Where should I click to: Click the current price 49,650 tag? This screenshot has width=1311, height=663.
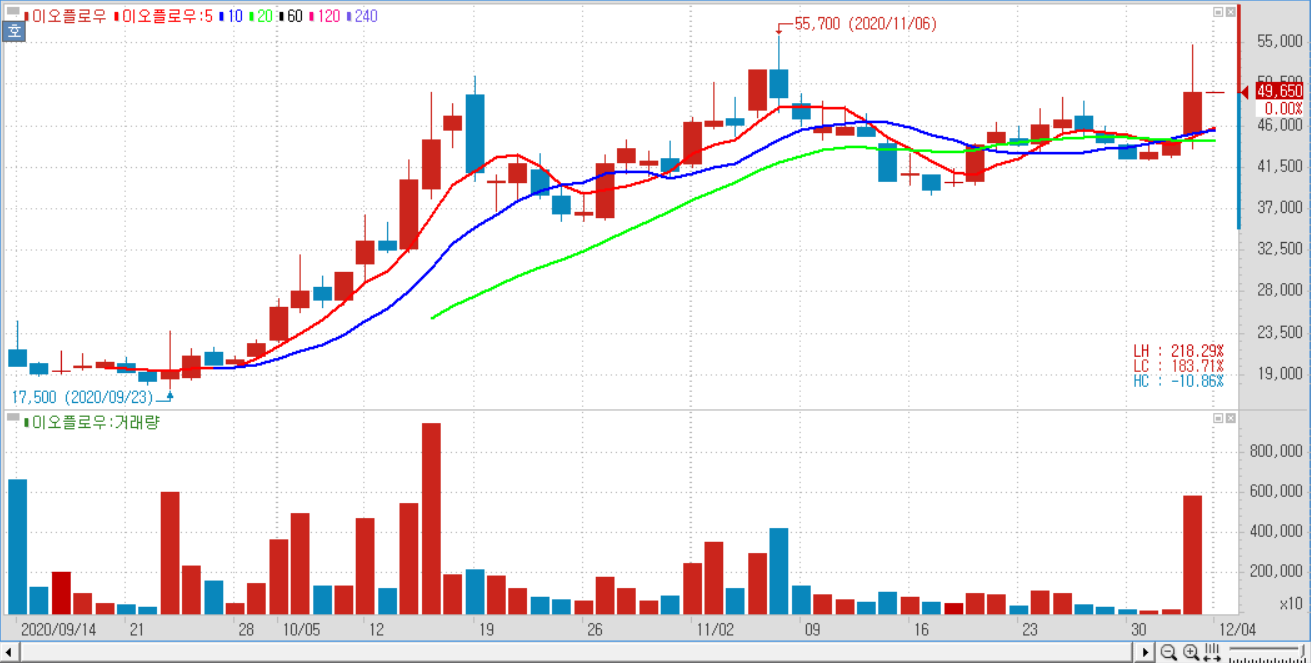(x=1280, y=91)
